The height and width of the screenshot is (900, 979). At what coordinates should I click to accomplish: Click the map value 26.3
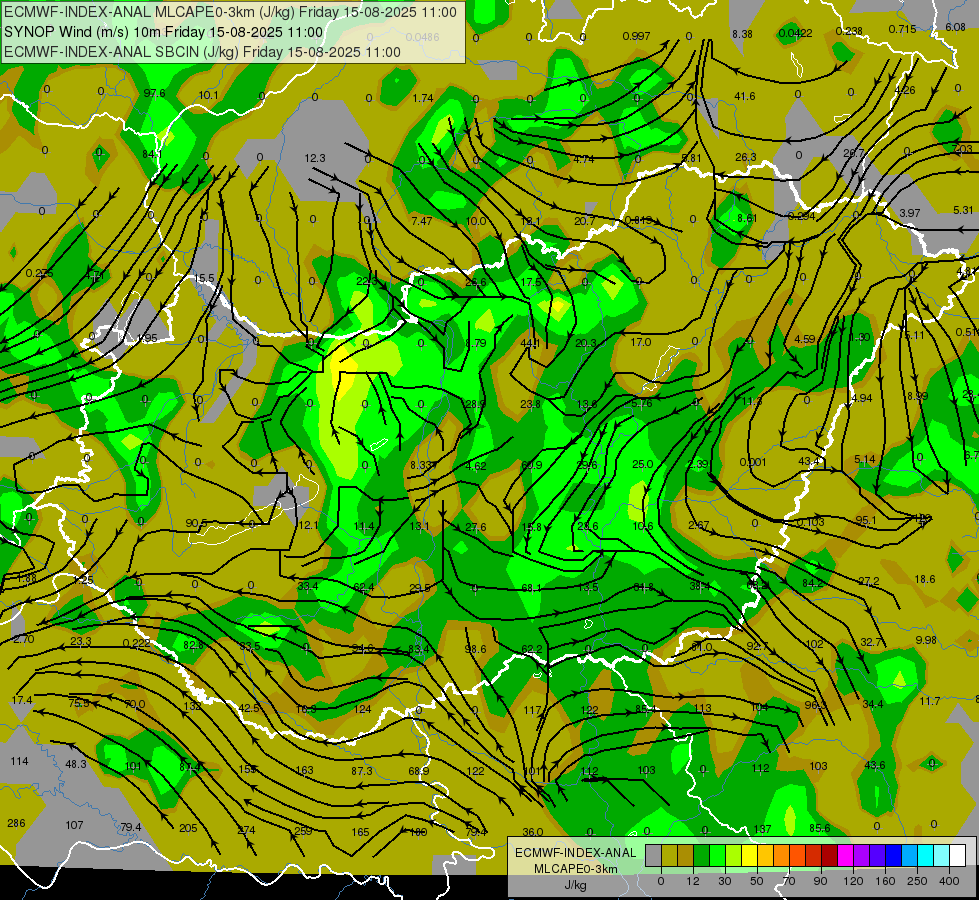click(x=745, y=157)
